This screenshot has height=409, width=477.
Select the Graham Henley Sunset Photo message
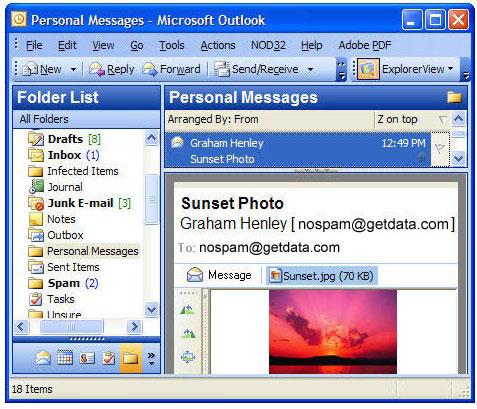[x=297, y=151]
